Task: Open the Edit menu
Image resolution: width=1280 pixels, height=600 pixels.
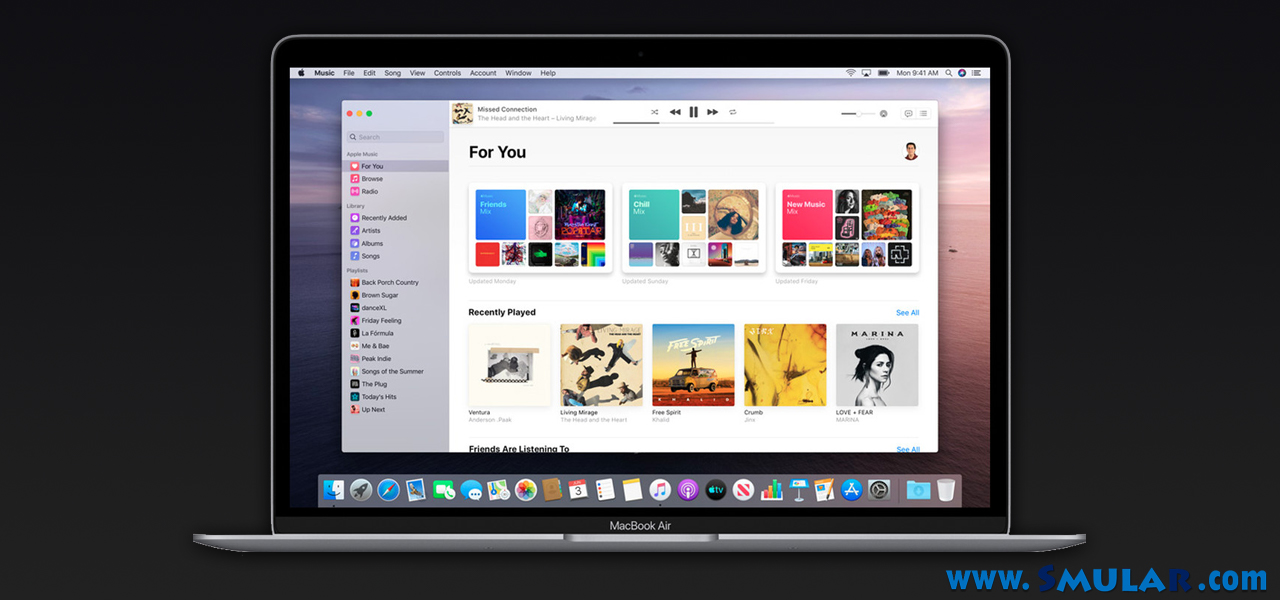Action: click(370, 73)
